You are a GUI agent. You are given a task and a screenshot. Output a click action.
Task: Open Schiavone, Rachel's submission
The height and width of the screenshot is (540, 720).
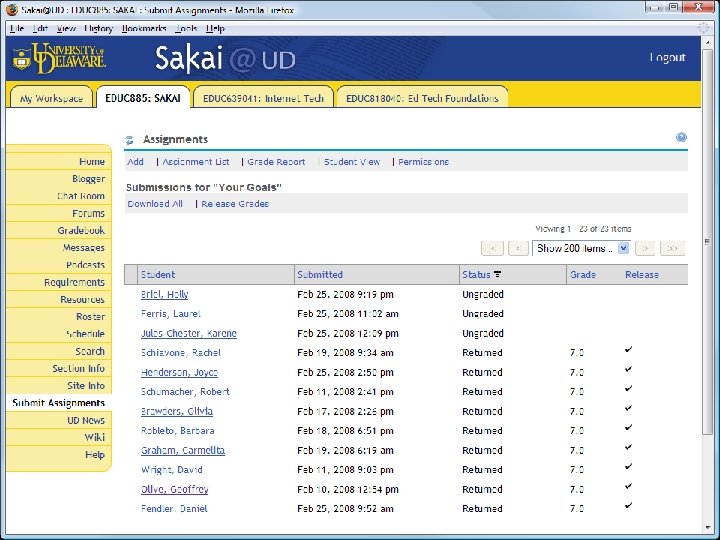click(181, 353)
